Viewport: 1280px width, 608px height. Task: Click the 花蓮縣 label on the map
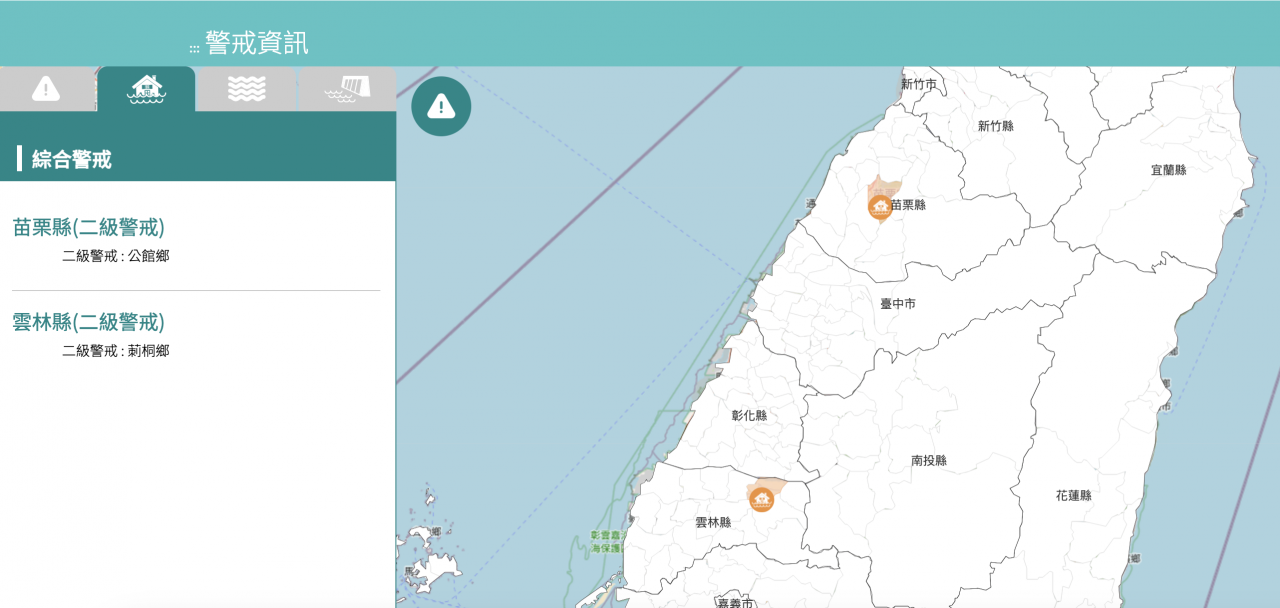coord(1073,496)
